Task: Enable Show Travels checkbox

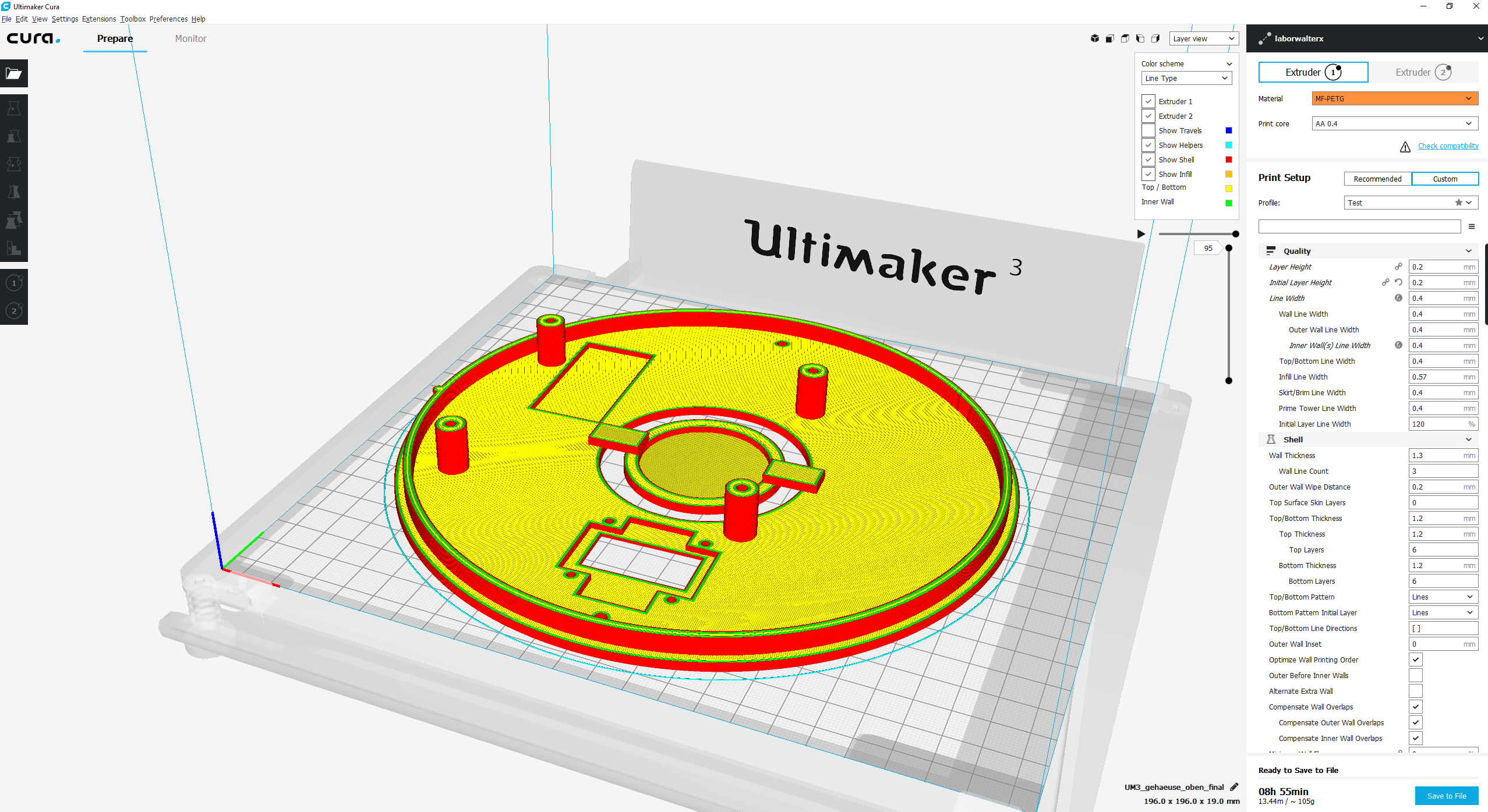Action: click(x=1148, y=130)
